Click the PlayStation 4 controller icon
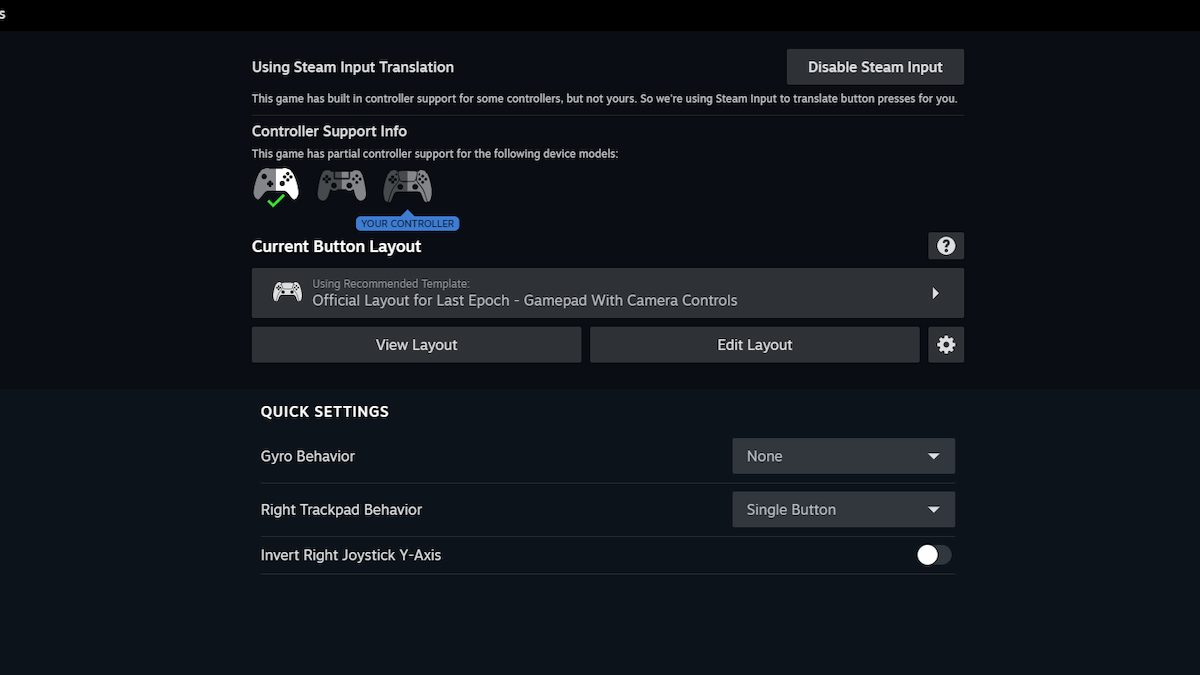Screen dimensions: 1200x675 tap(341, 185)
